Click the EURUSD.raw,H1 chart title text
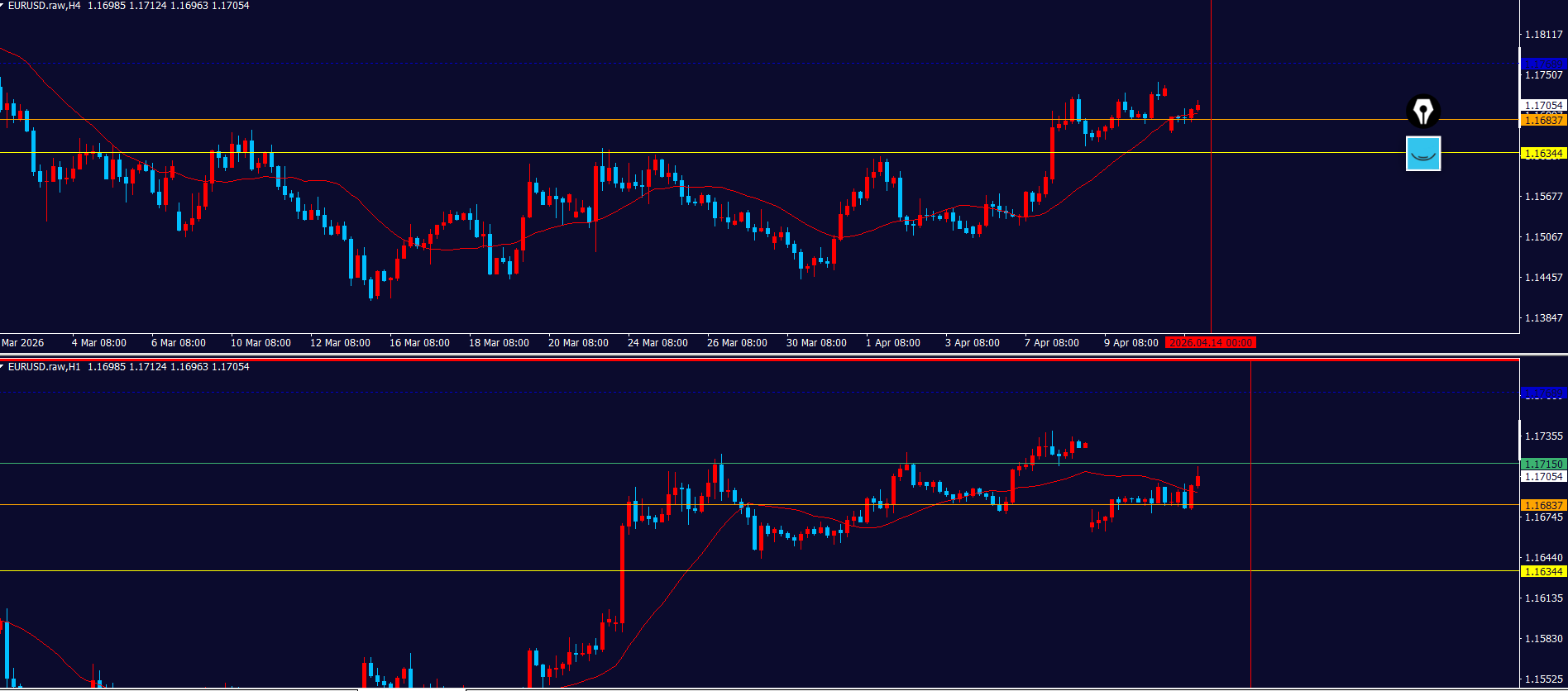1568x691 pixels. [x=45, y=367]
